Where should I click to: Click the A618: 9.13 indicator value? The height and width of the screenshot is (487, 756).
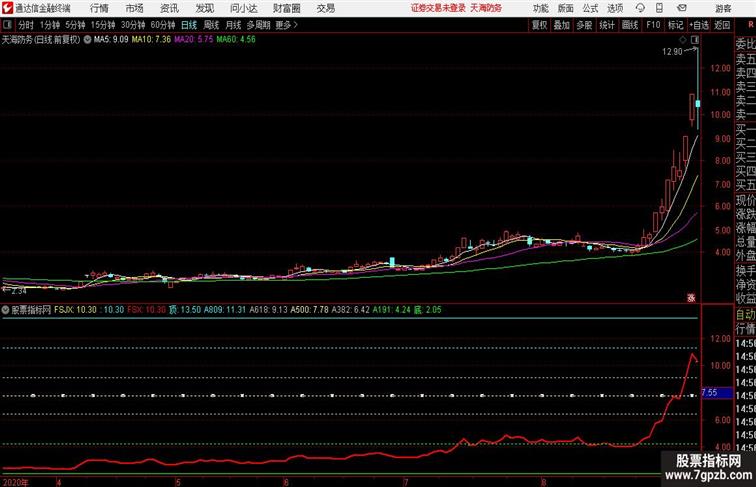(x=268, y=310)
